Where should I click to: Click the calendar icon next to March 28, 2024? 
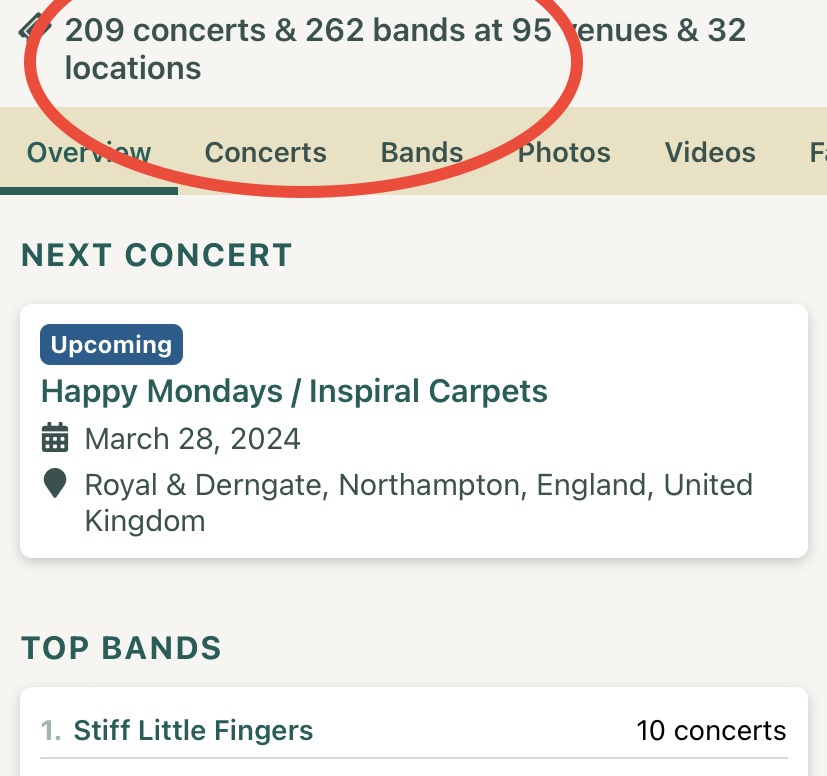point(55,437)
